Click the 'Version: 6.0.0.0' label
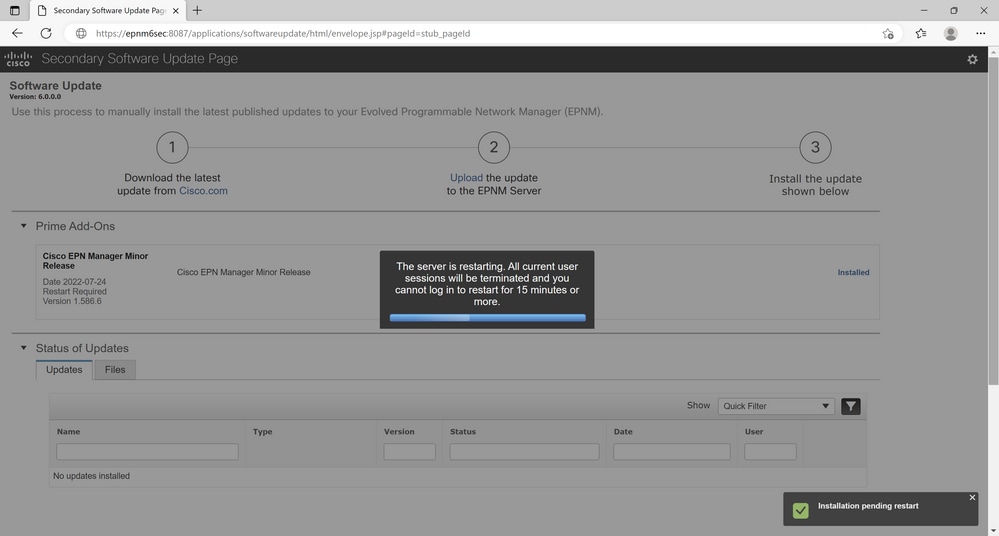 click(35, 97)
